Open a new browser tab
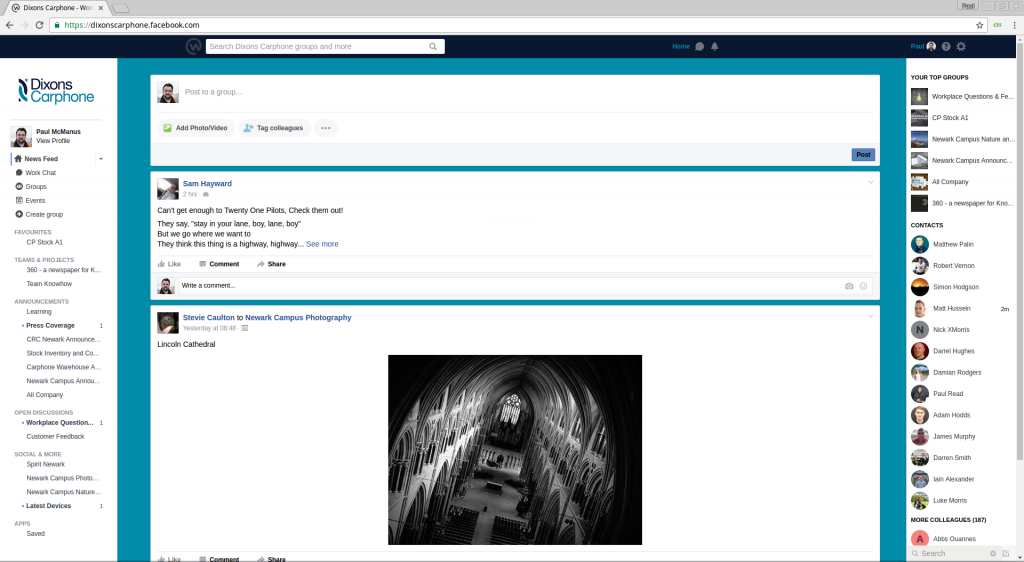The height and width of the screenshot is (562, 1024). [x=120, y=8]
